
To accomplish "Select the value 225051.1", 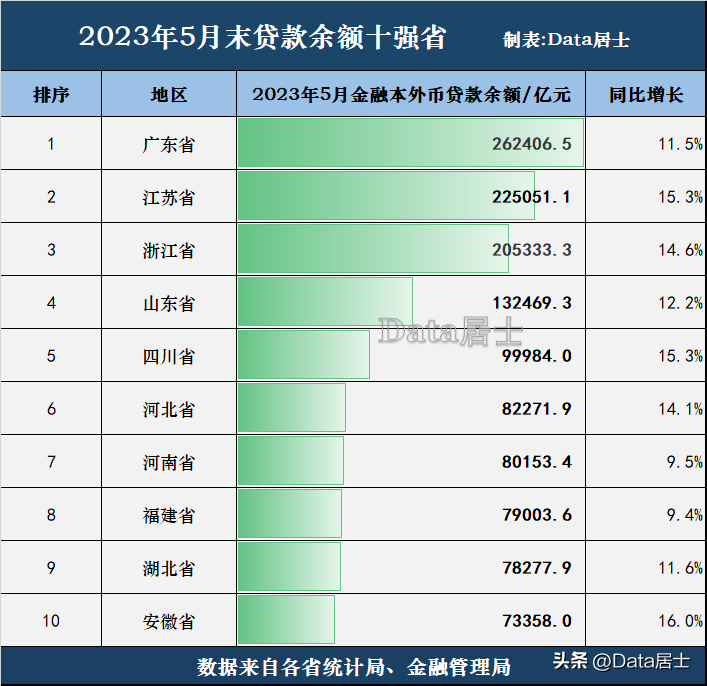I will (x=532, y=197).
